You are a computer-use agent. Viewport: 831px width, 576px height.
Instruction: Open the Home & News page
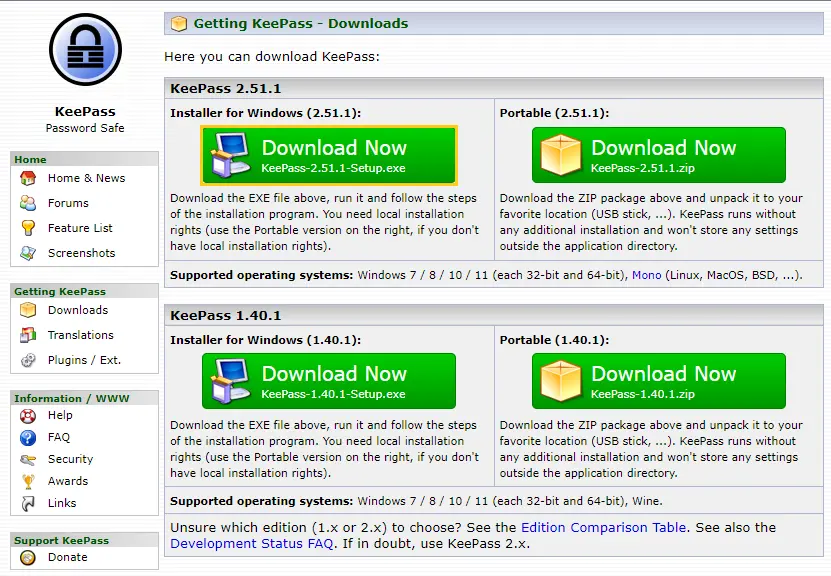(x=86, y=178)
